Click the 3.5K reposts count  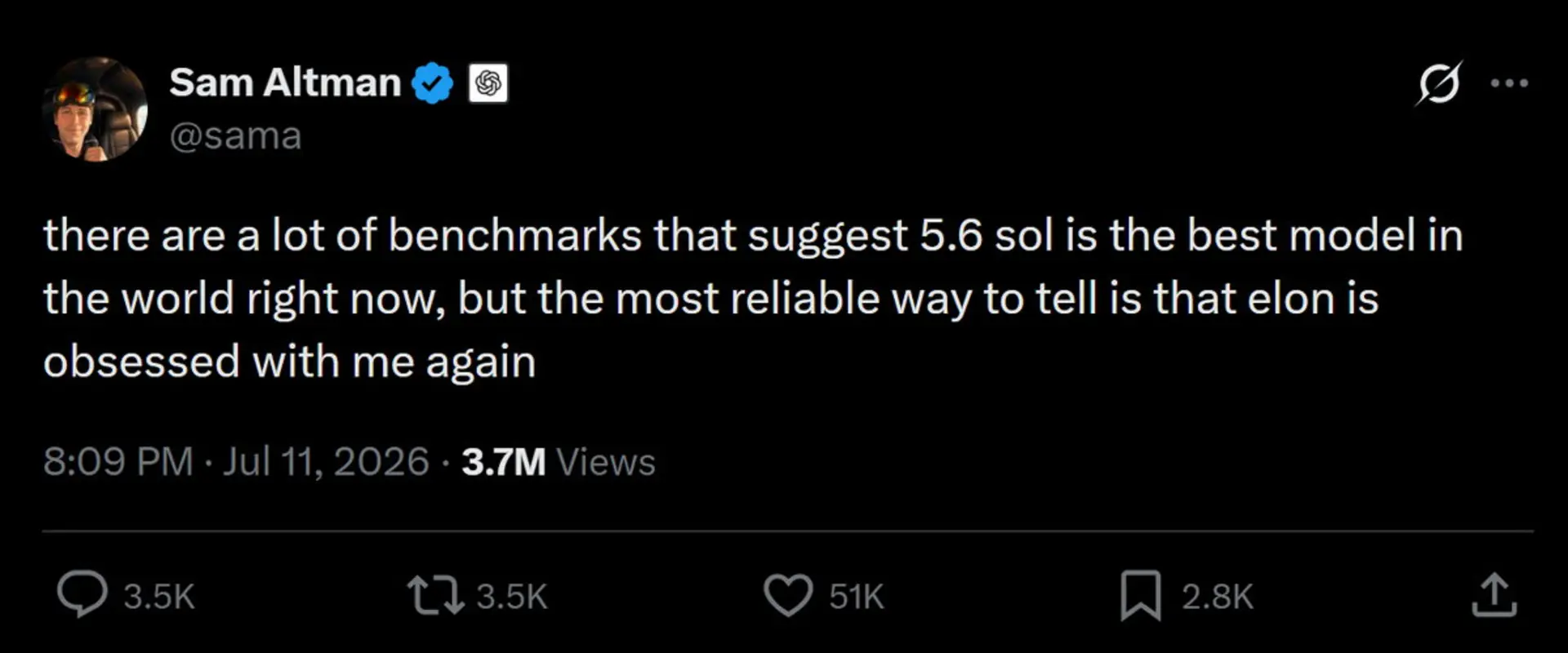(512, 597)
